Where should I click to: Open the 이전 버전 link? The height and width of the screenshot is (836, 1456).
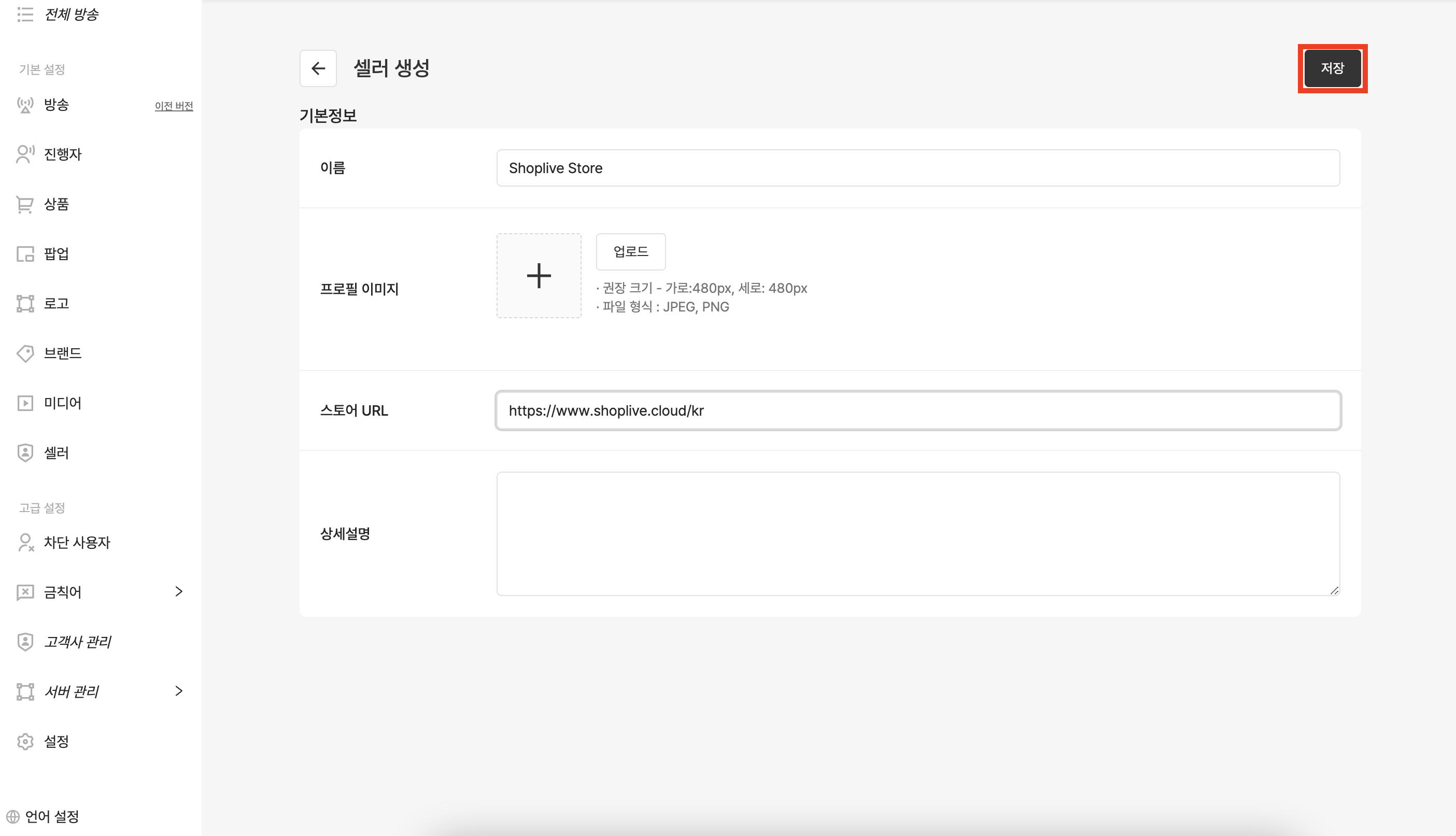coord(174,106)
